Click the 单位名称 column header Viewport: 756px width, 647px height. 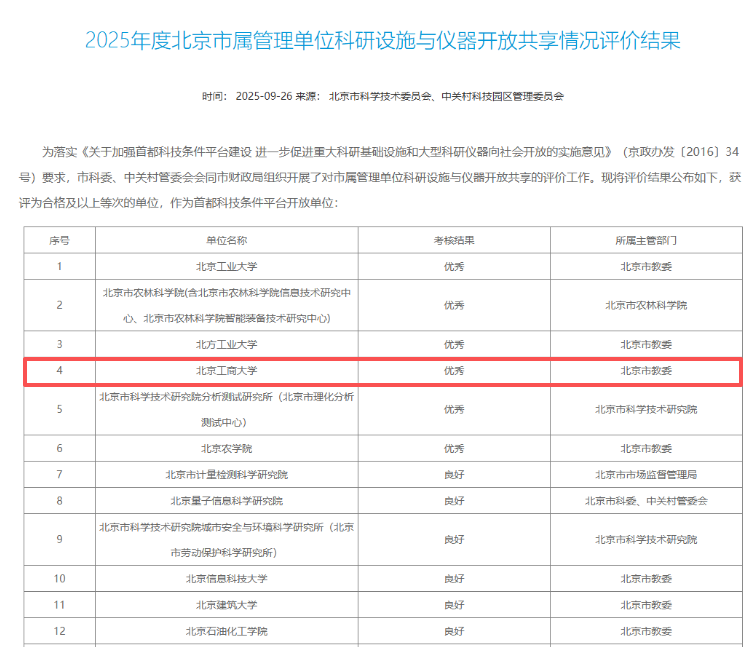226,241
